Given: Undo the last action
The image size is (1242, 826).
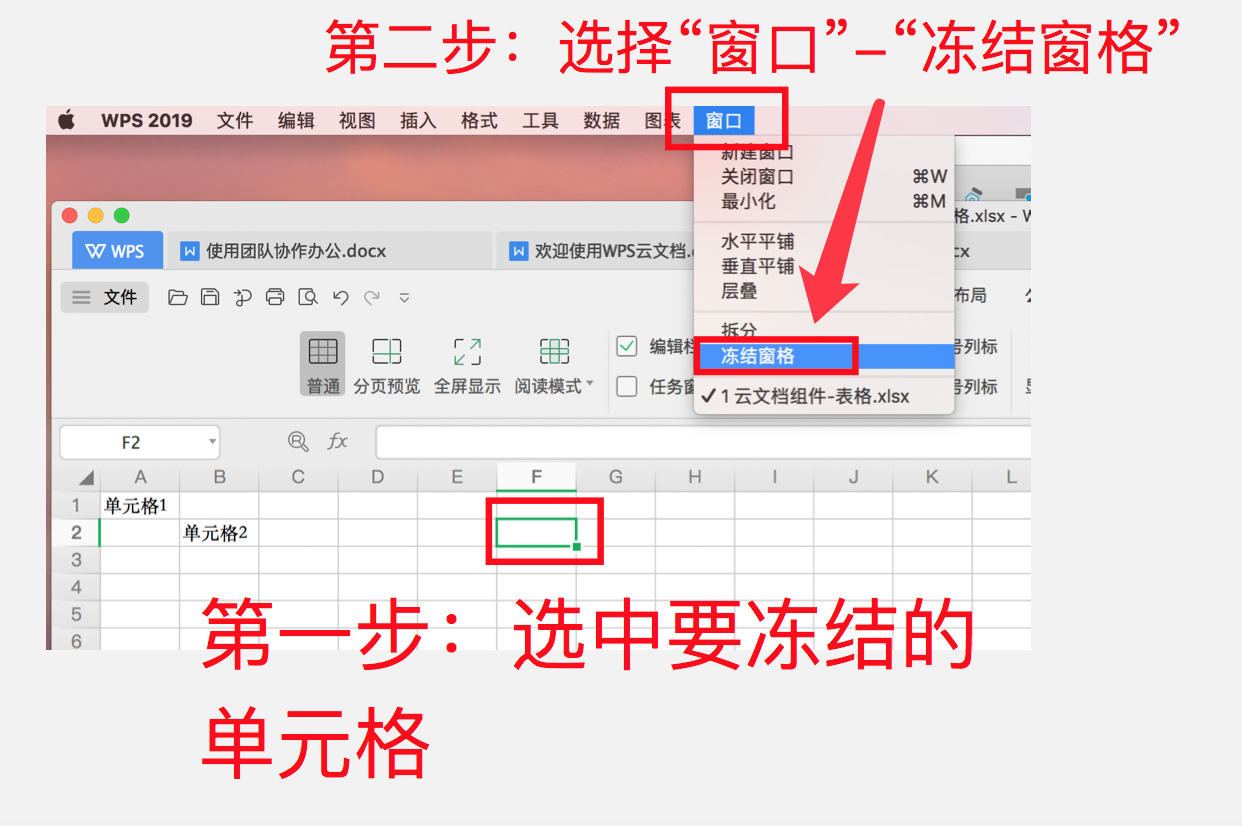Looking at the screenshot, I should coord(340,297).
